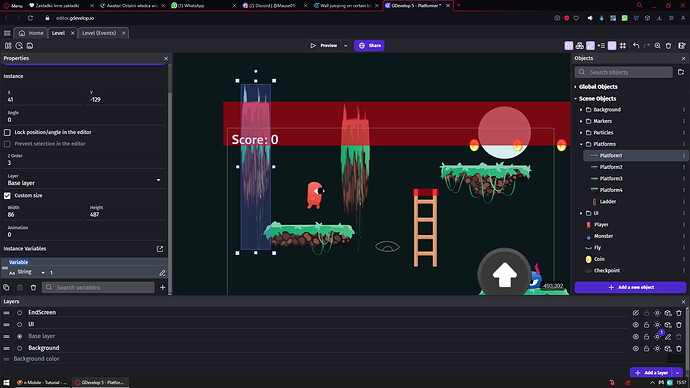
Task: Open the project manager menu icon
Action: click(x=7, y=33)
